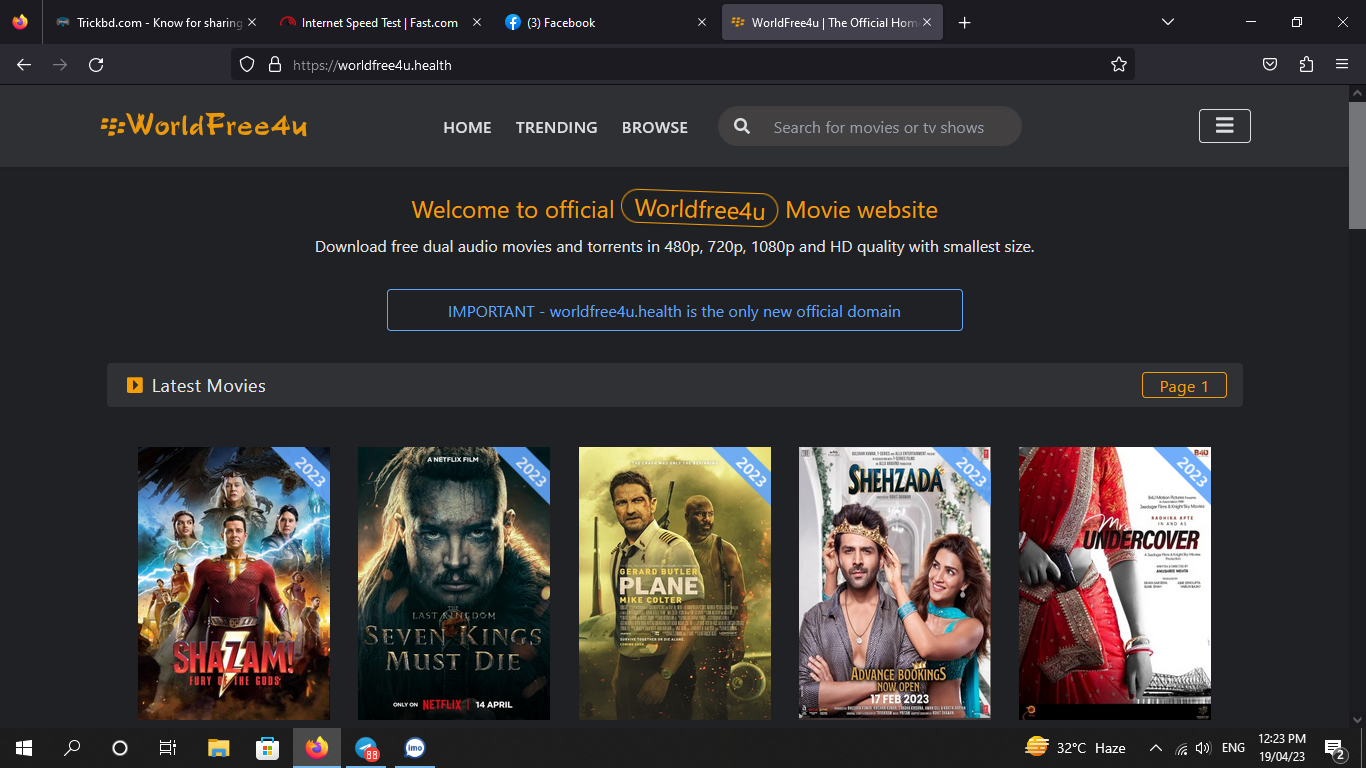Open Task View on the taskbar
The width and height of the screenshot is (1366, 768).
(168, 747)
